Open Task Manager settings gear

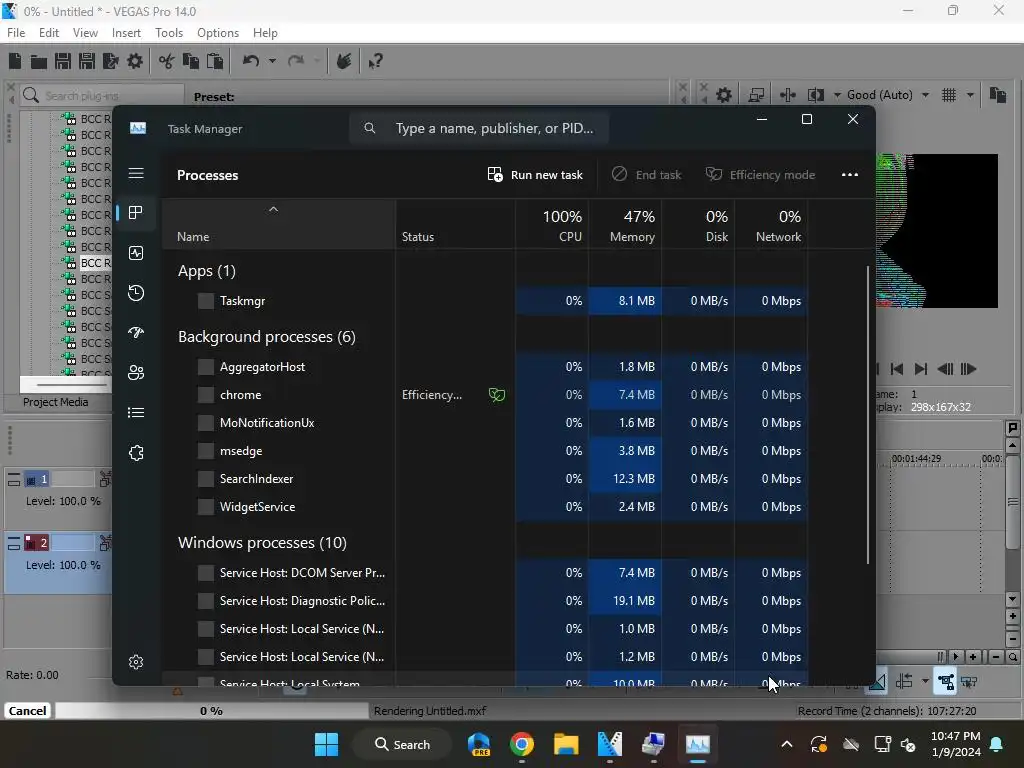click(x=136, y=662)
